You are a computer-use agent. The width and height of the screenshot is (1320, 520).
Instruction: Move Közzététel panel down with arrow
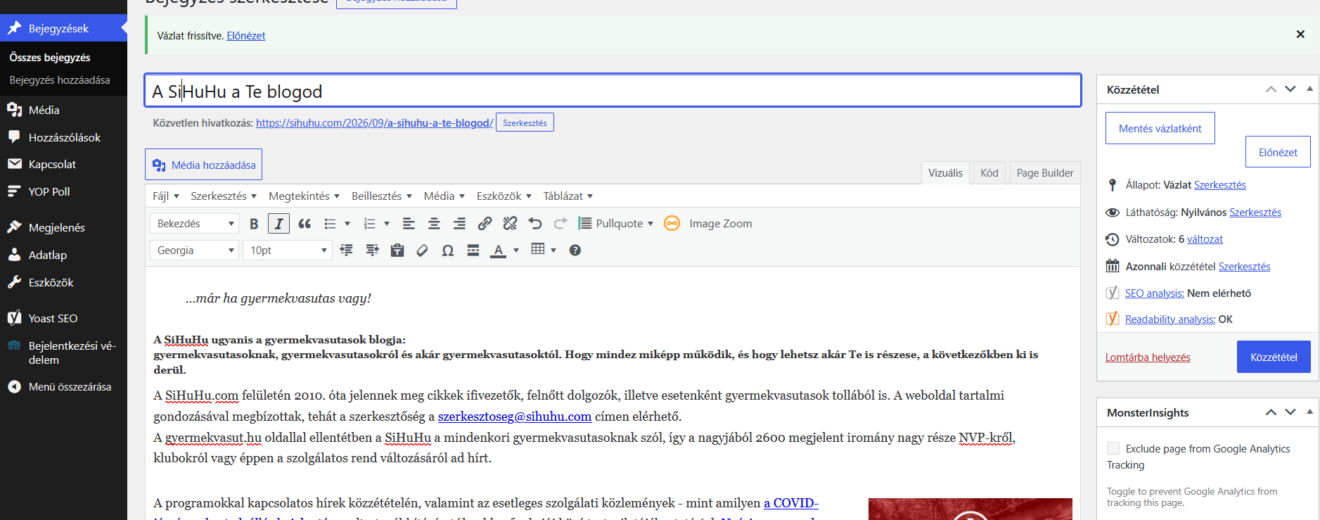click(1290, 90)
